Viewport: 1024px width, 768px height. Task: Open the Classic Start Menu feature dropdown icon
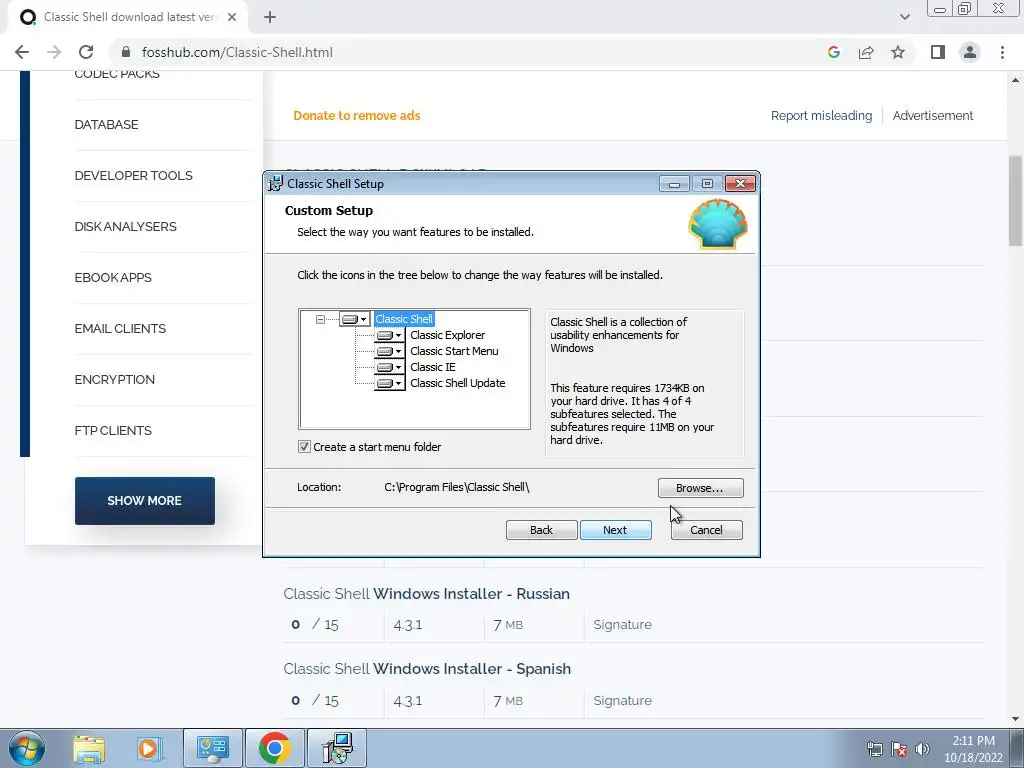pyautogui.click(x=389, y=351)
